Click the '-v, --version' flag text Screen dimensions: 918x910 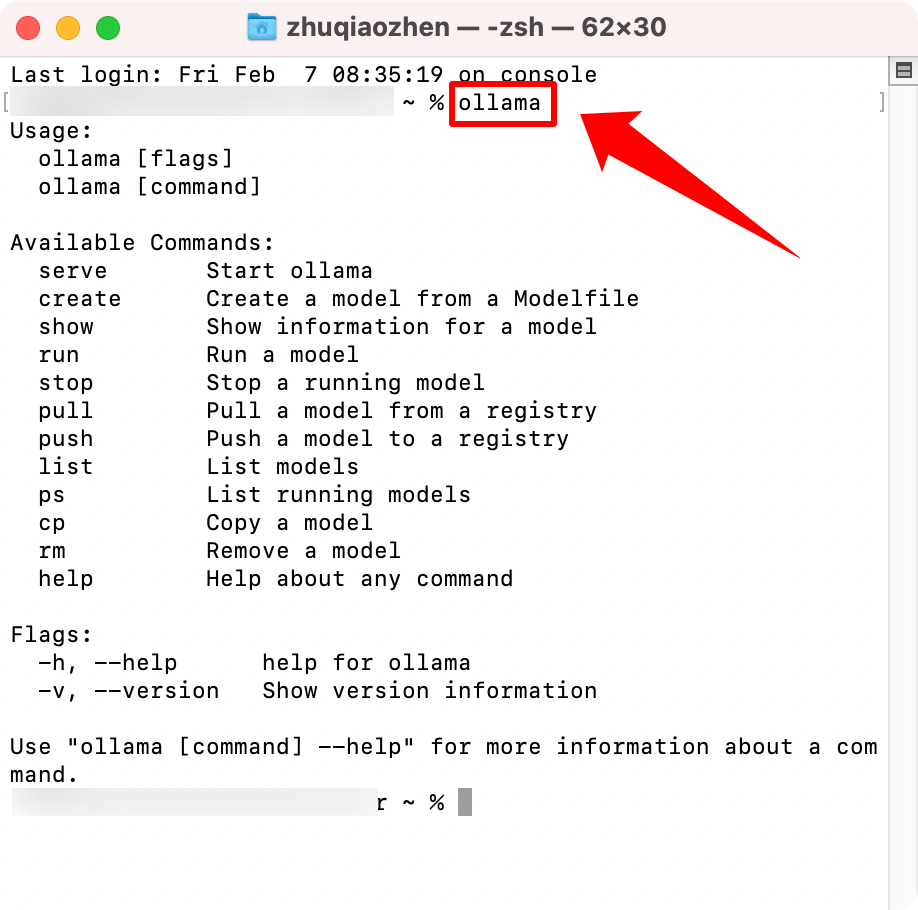pos(129,691)
